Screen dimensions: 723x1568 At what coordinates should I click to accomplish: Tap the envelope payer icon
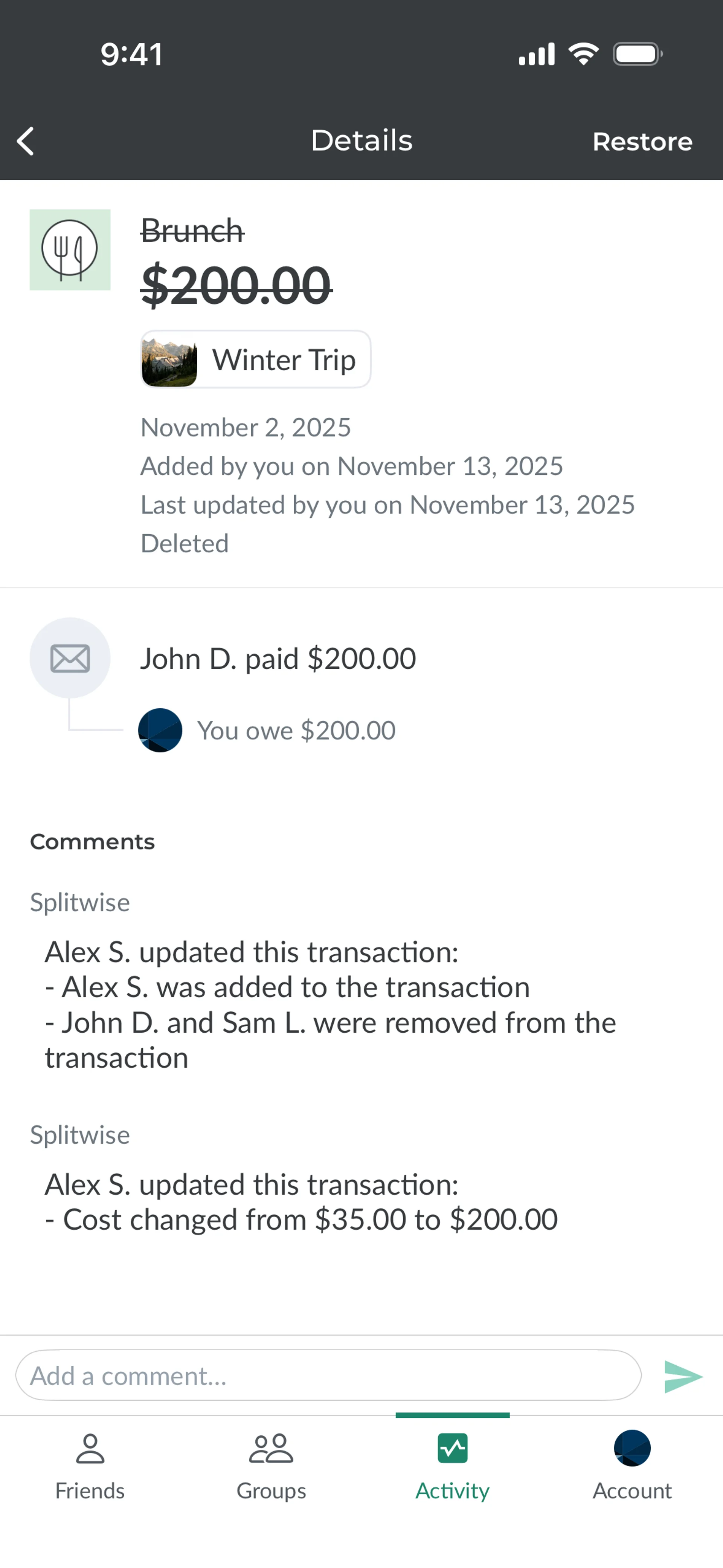click(70, 658)
